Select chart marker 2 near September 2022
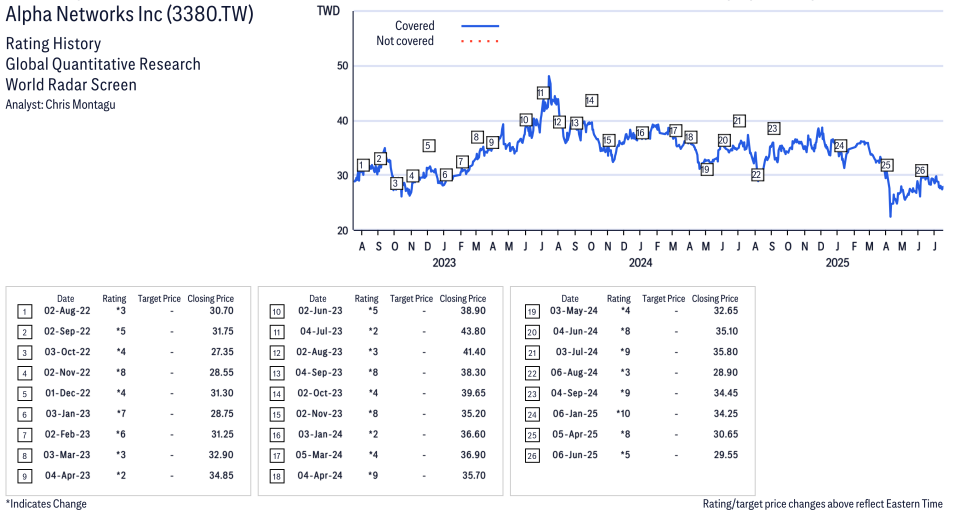 (380, 159)
